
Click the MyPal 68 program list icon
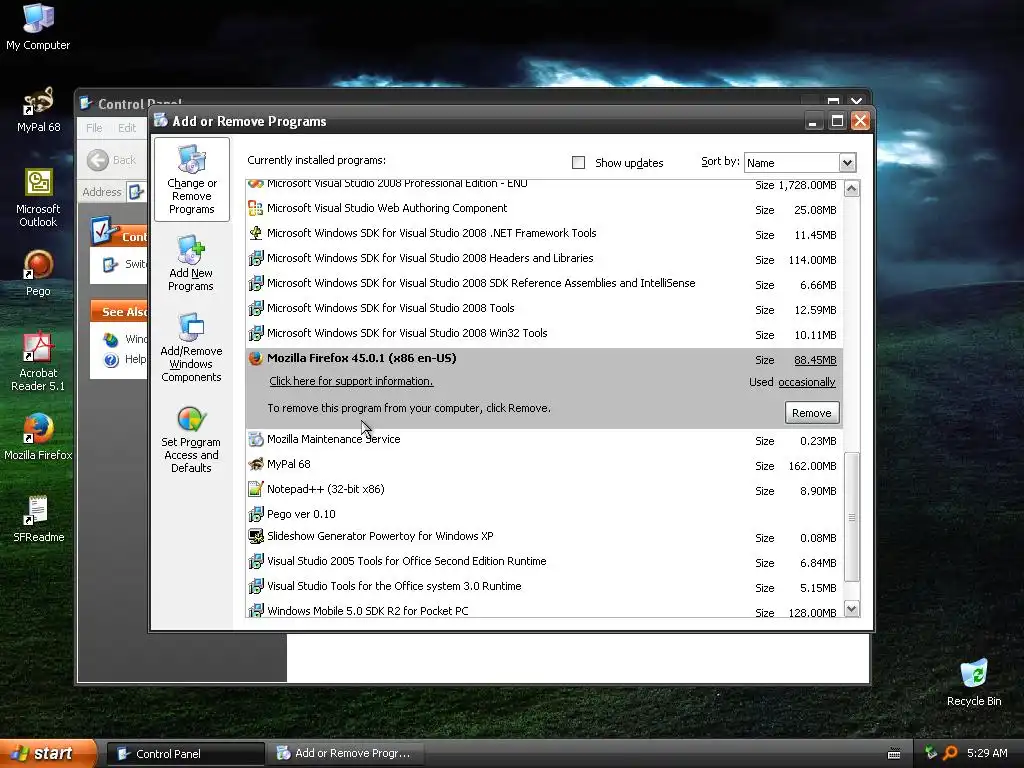255,464
